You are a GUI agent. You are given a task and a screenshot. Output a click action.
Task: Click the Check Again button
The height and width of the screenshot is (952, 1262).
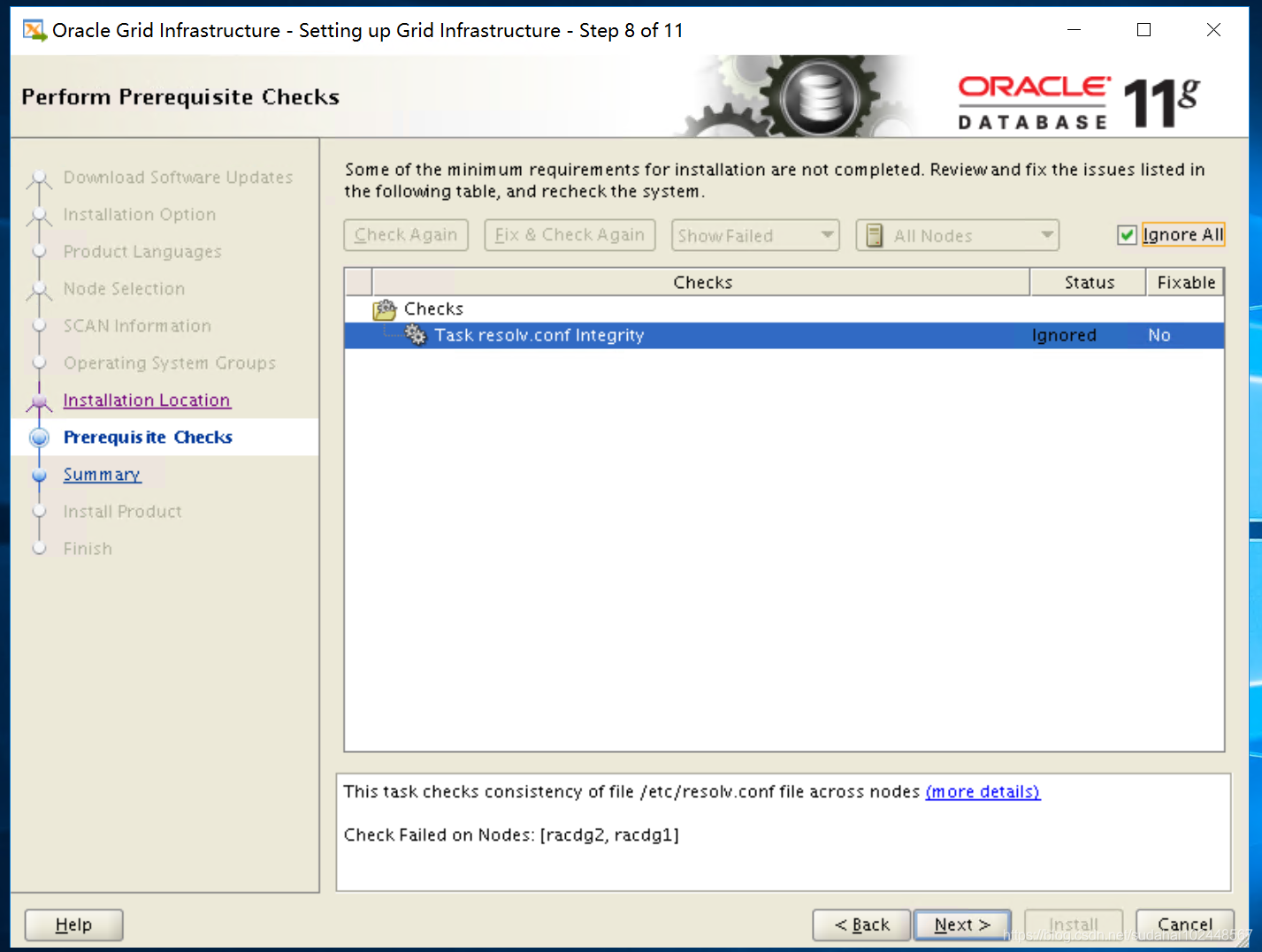click(406, 235)
